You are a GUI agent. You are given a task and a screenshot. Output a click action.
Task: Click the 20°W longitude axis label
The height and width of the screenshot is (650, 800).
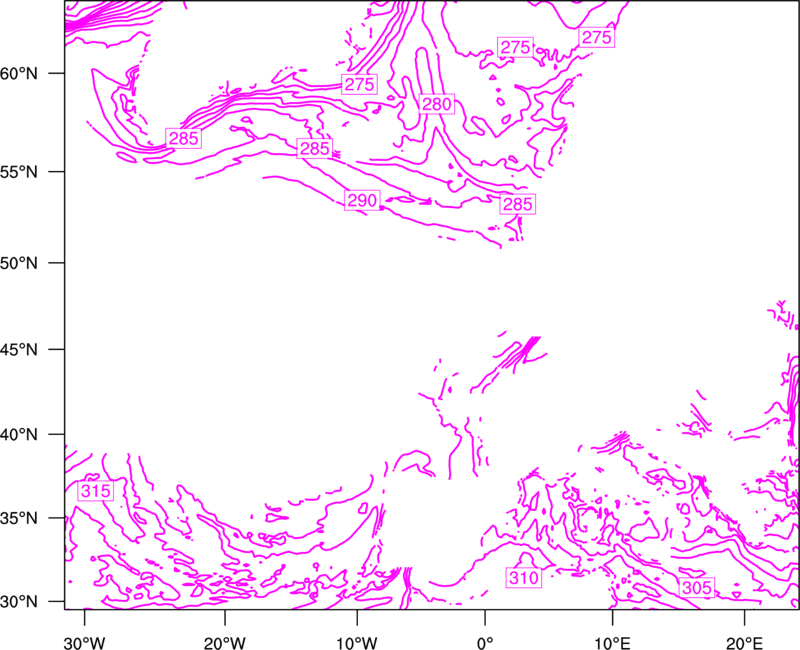coord(225,643)
